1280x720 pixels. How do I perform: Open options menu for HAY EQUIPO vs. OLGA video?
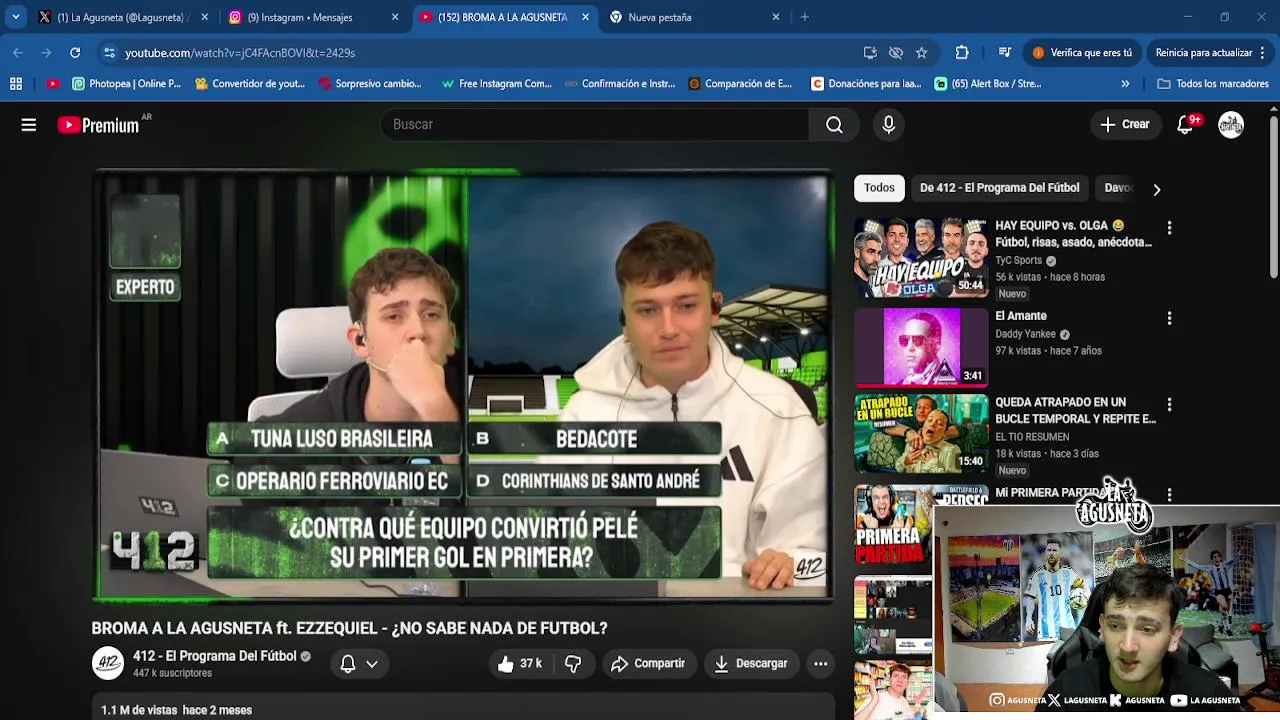tap(1169, 228)
